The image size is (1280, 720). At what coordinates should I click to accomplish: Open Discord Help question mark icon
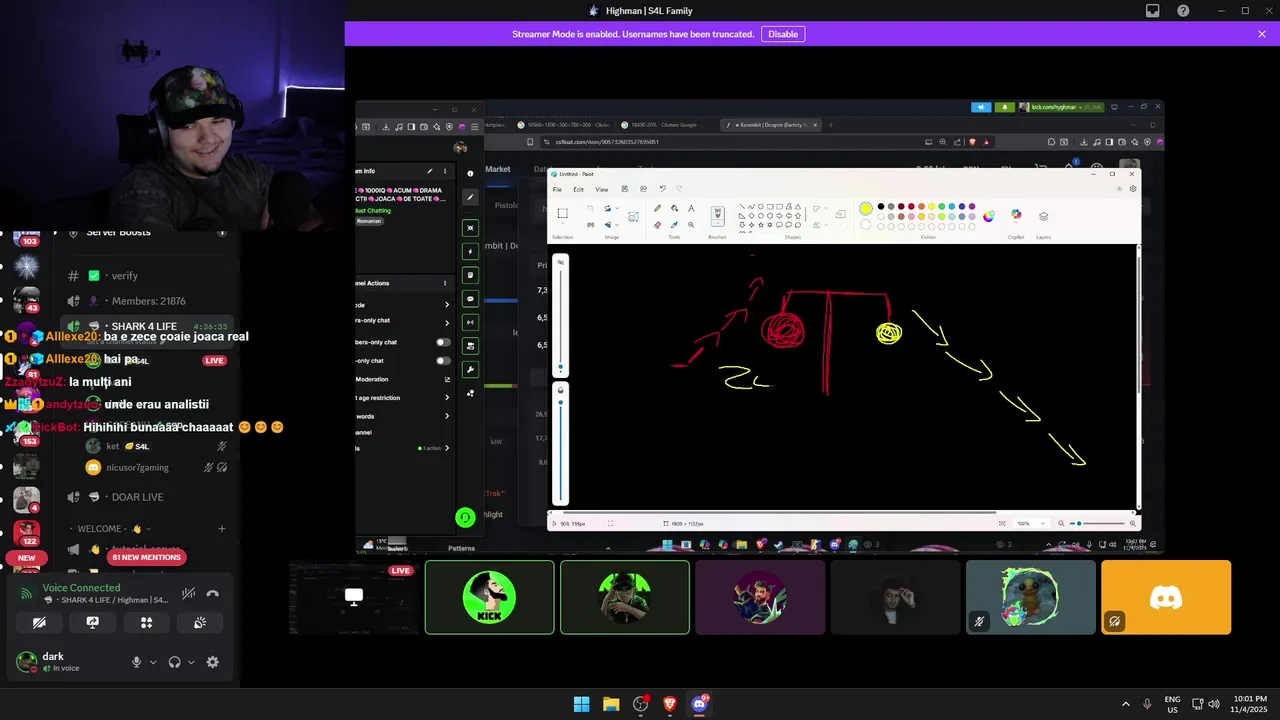pyautogui.click(x=1183, y=11)
